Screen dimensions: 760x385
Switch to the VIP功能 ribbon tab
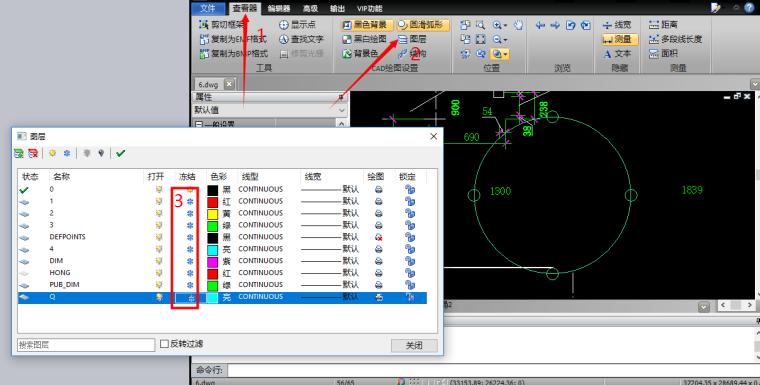pos(369,8)
